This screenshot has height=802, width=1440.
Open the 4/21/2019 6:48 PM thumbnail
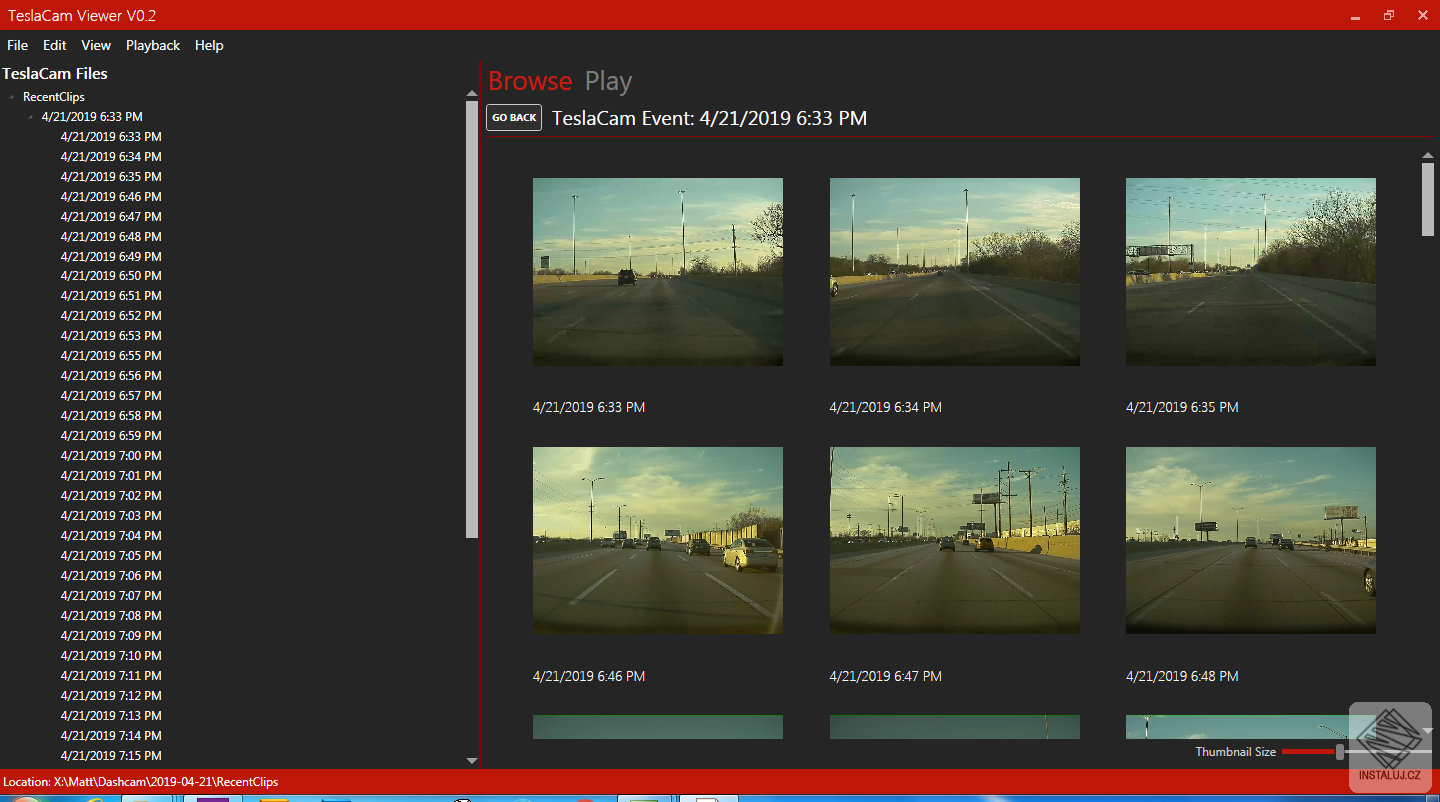[1250, 540]
